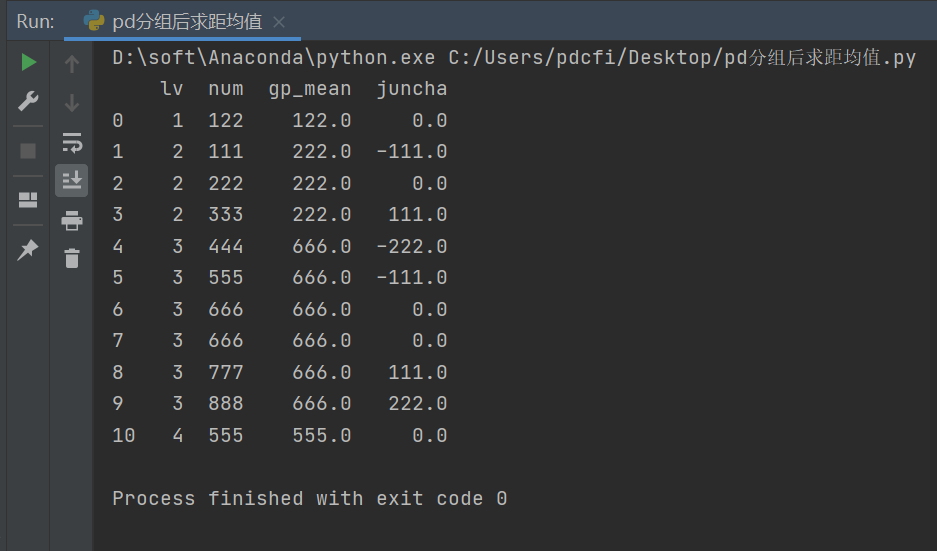Screen dimensions: 937x551
Task: Click the Run: tool window label
Action: click(35, 22)
